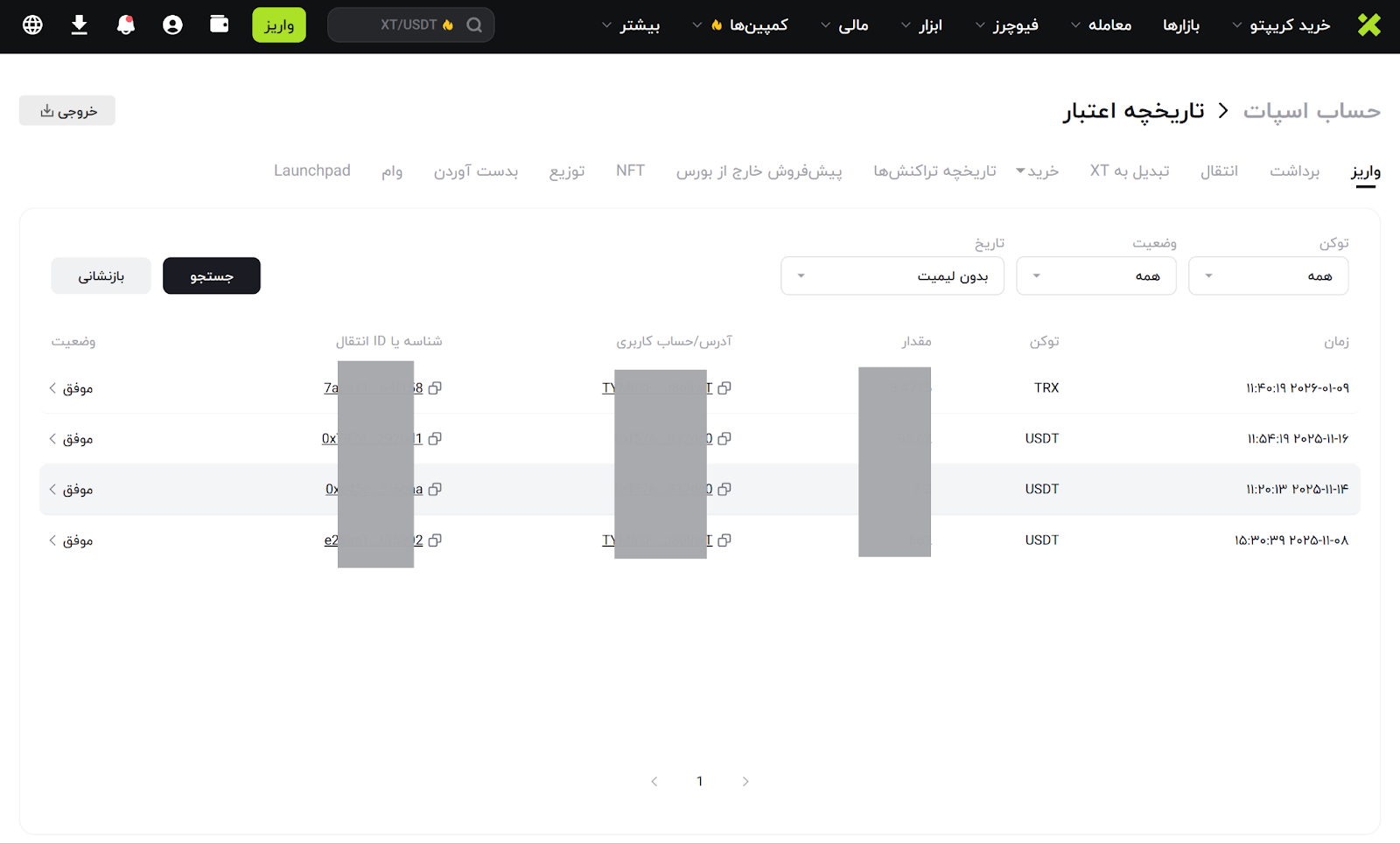Open the وضعیت filter dropdown
Viewport: 1400px width, 844px height.
point(1095,276)
